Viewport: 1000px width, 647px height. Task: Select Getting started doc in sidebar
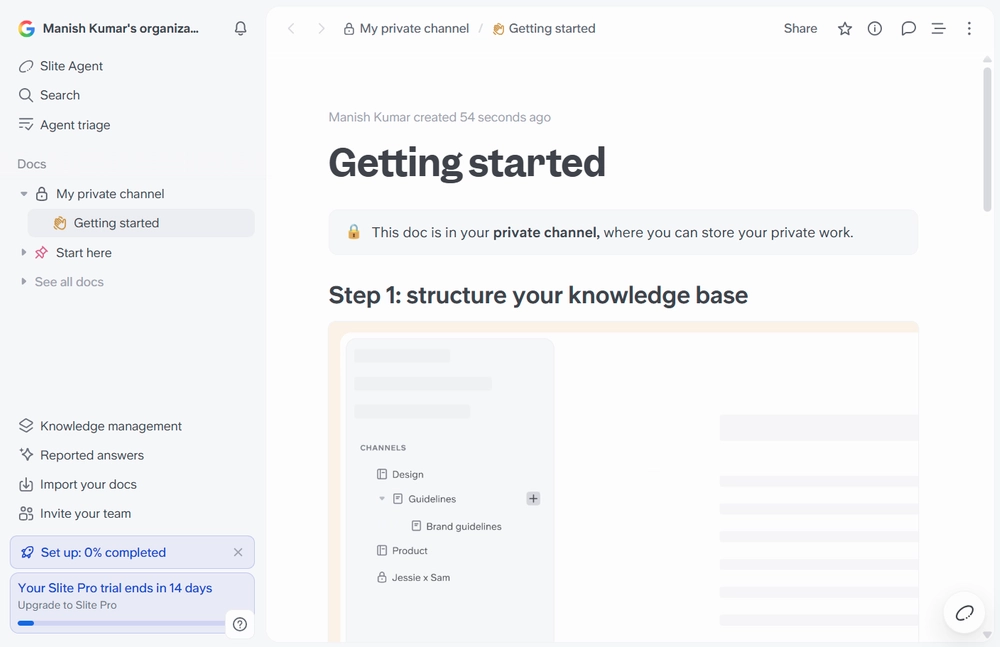click(141, 223)
